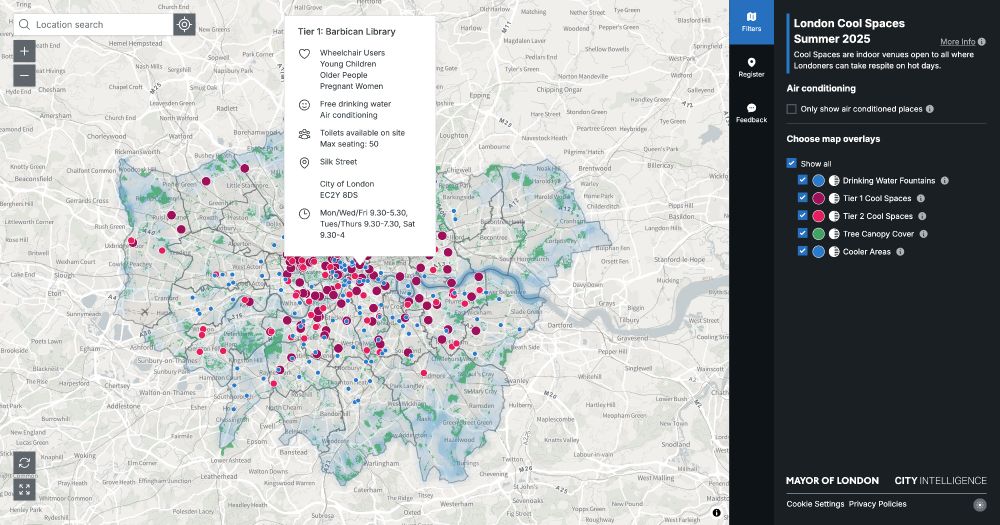Open the Filters panel tab
Screen dimensions: 1000x525
pos(751,22)
